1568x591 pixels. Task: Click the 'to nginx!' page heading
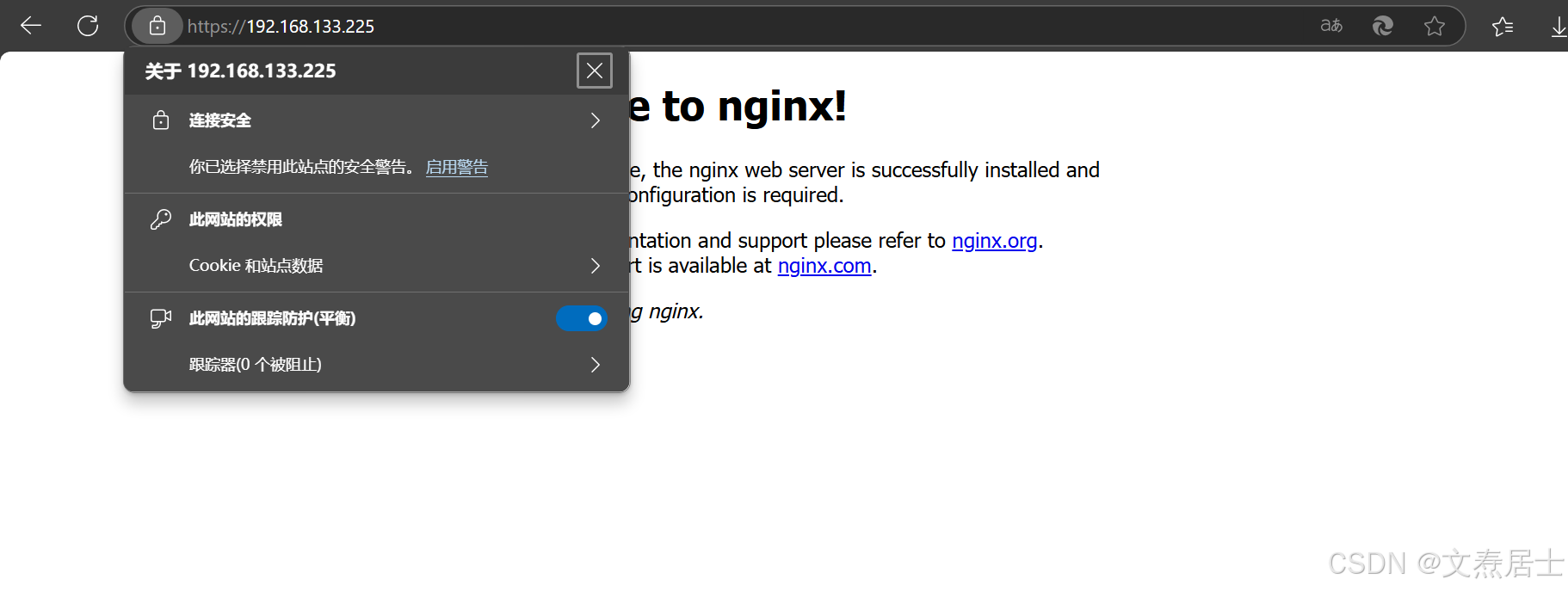(x=738, y=107)
